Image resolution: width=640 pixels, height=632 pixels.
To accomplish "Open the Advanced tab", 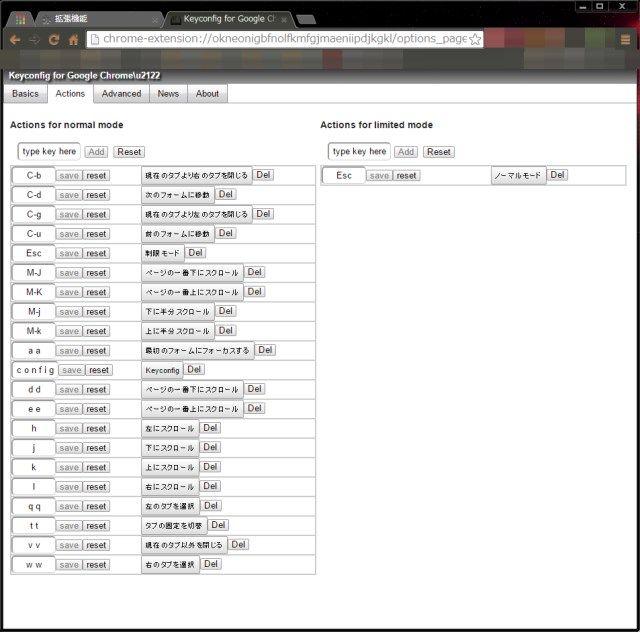I will tap(121, 94).
